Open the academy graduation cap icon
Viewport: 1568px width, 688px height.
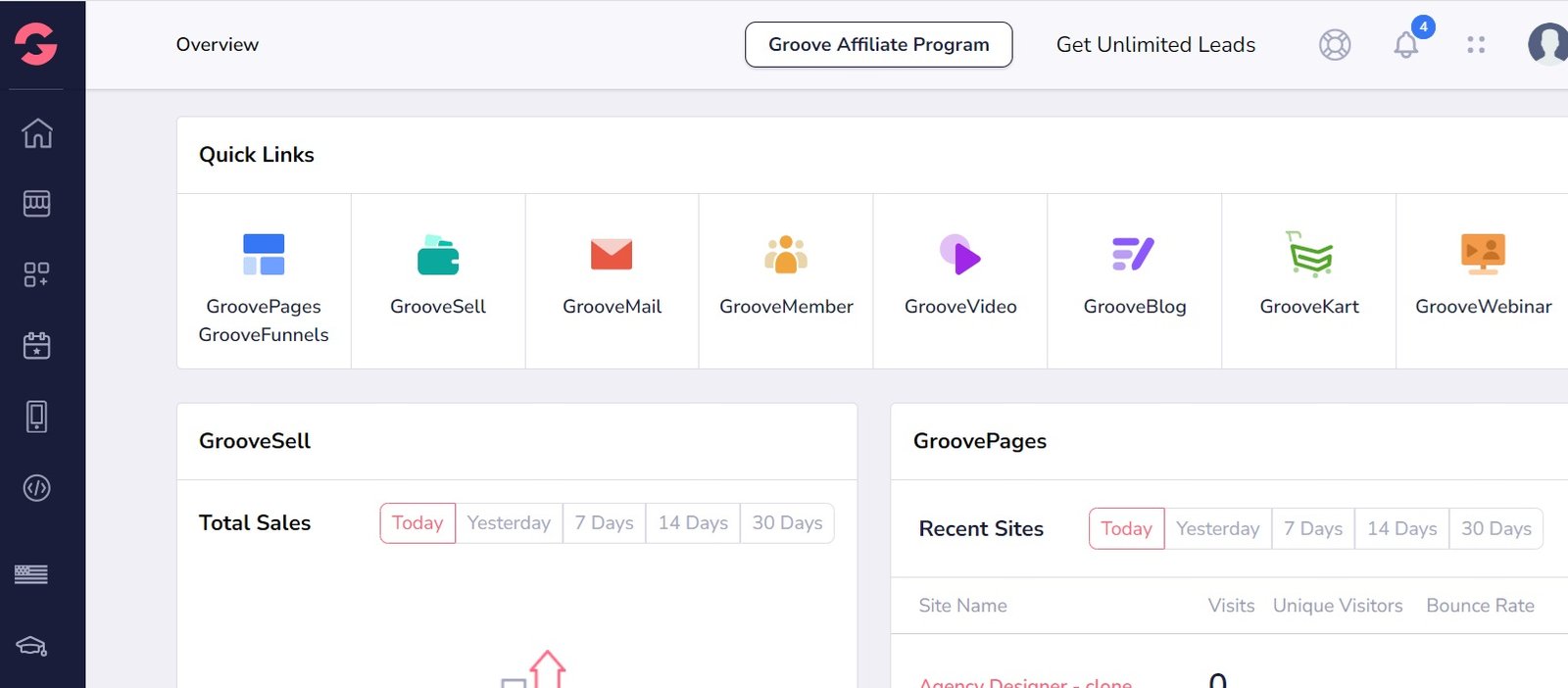point(31,646)
